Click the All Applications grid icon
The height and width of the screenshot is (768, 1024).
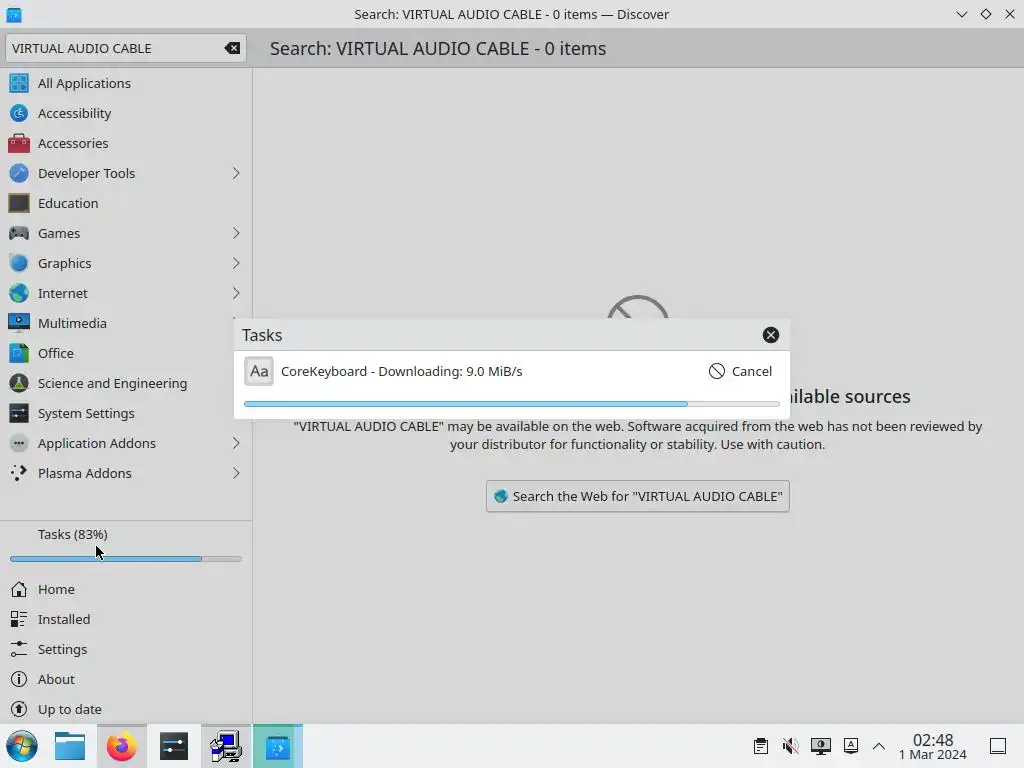[x=19, y=83]
